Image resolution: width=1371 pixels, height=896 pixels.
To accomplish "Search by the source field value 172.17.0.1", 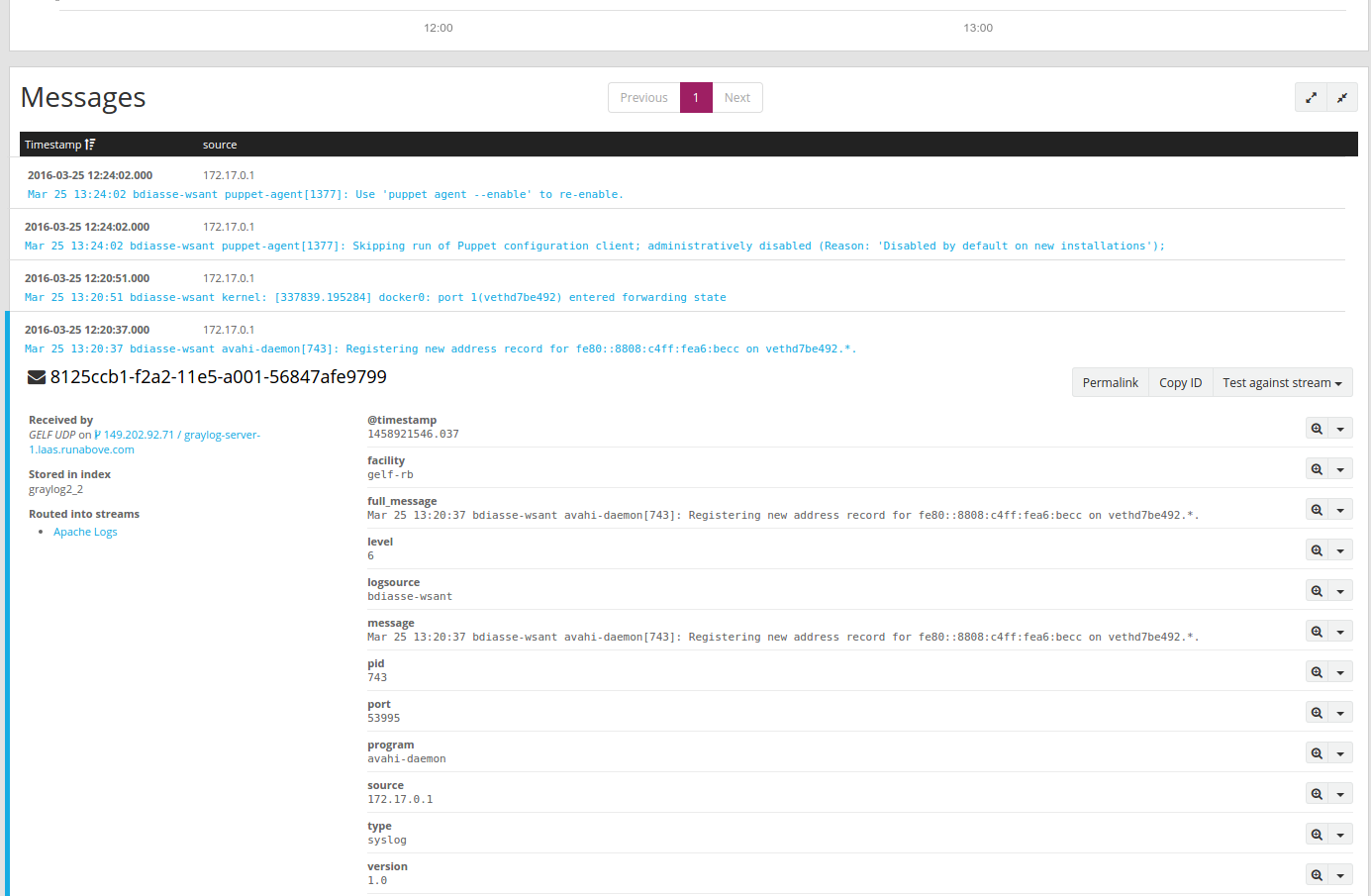I will 1316,793.
